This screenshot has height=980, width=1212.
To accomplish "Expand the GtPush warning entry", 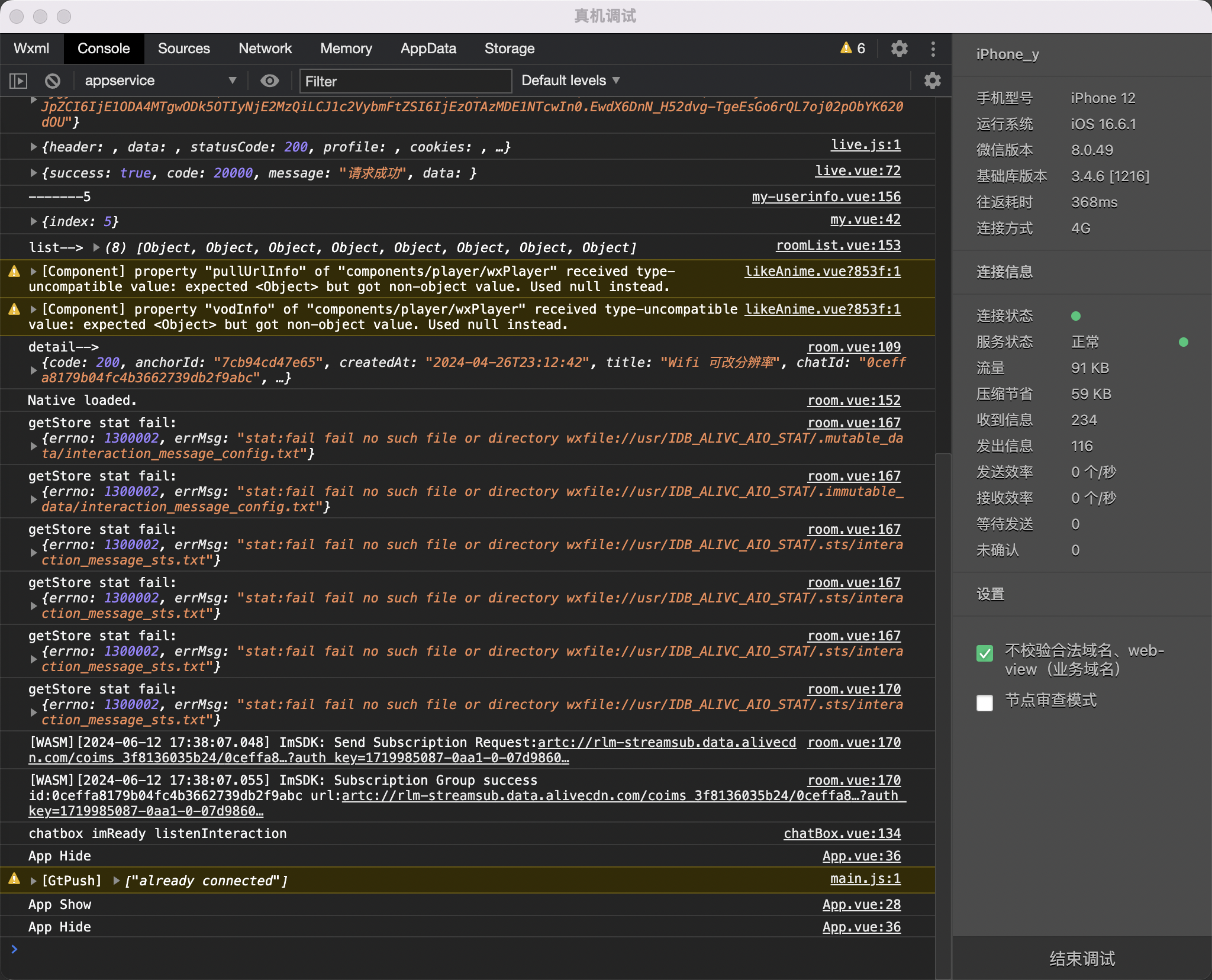I will pos(34,881).
